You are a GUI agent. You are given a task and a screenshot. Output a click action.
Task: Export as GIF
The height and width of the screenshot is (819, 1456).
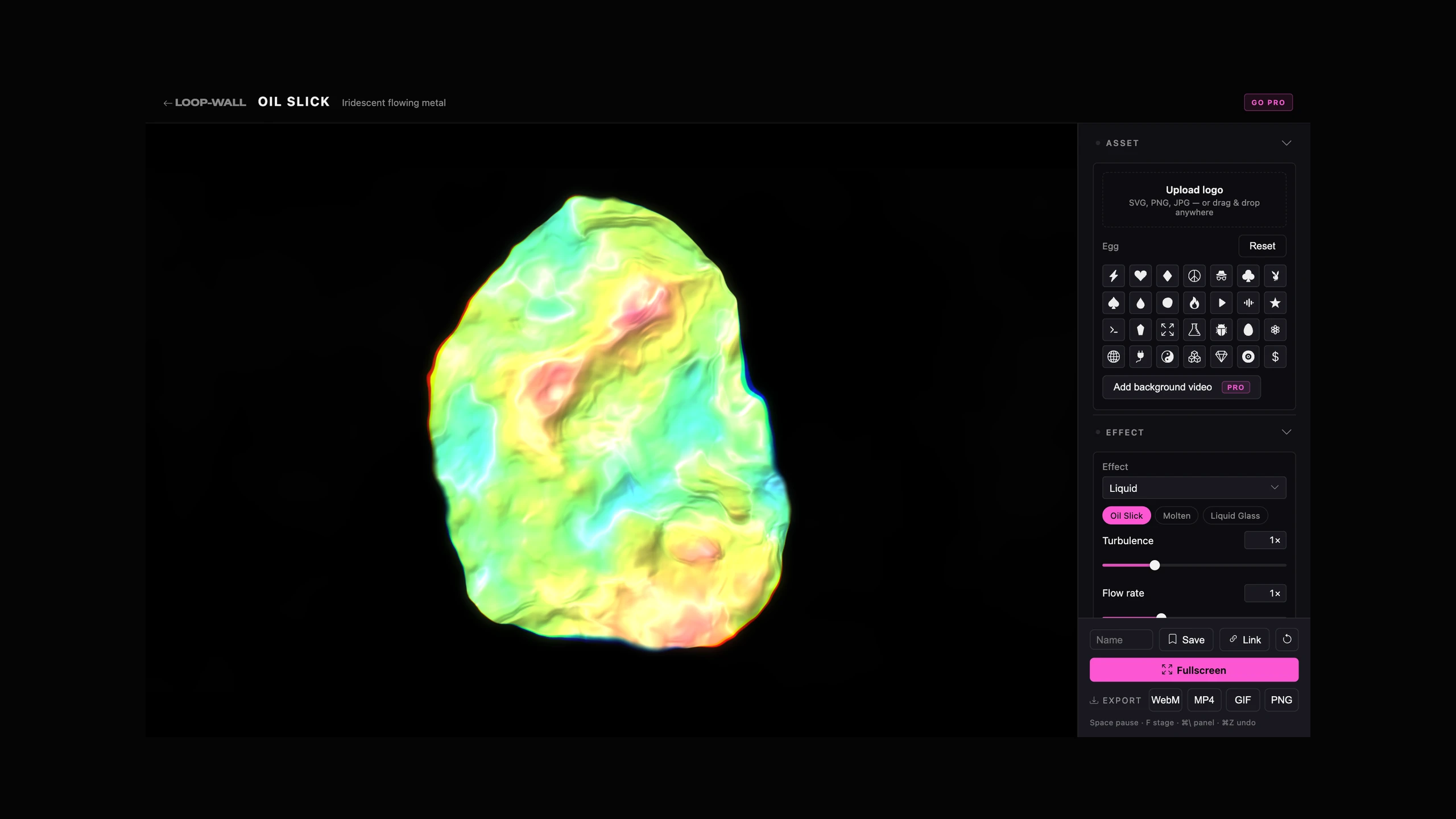[x=1243, y=700]
